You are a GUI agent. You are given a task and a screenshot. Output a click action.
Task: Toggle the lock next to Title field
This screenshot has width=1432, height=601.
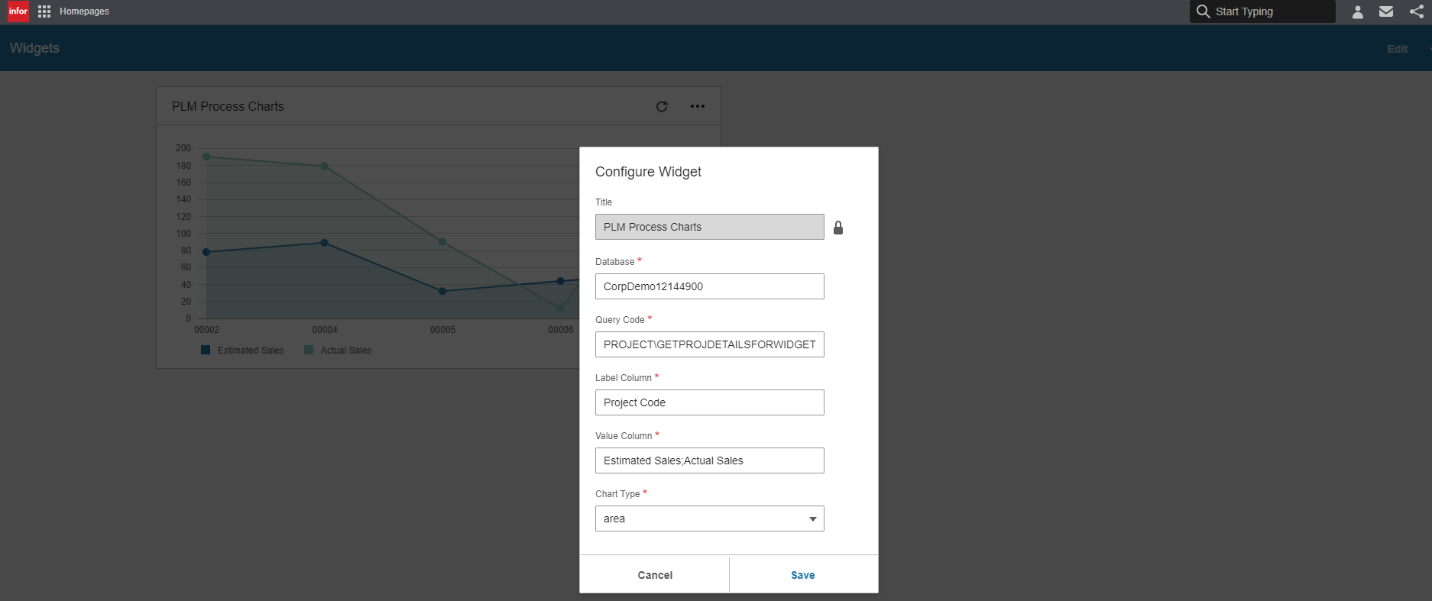[x=838, y=227]
